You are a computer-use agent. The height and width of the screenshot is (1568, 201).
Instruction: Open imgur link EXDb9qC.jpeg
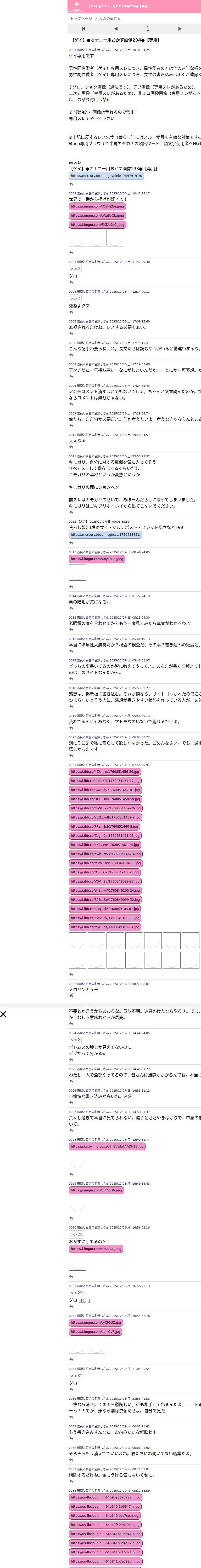coord(97,224)
